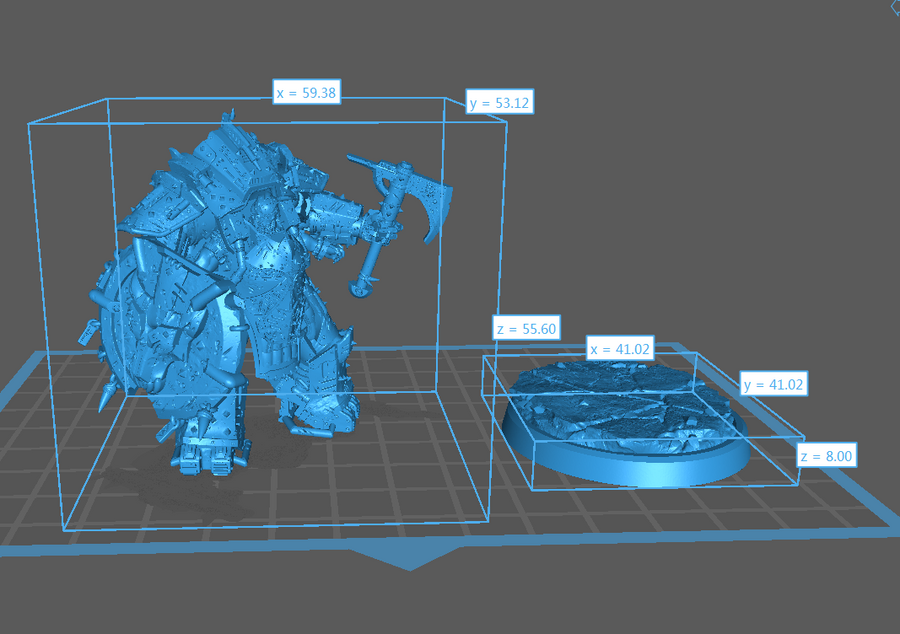
Task: Click the y = 41.02 base depth label
Action: click(x=773, y=383)
